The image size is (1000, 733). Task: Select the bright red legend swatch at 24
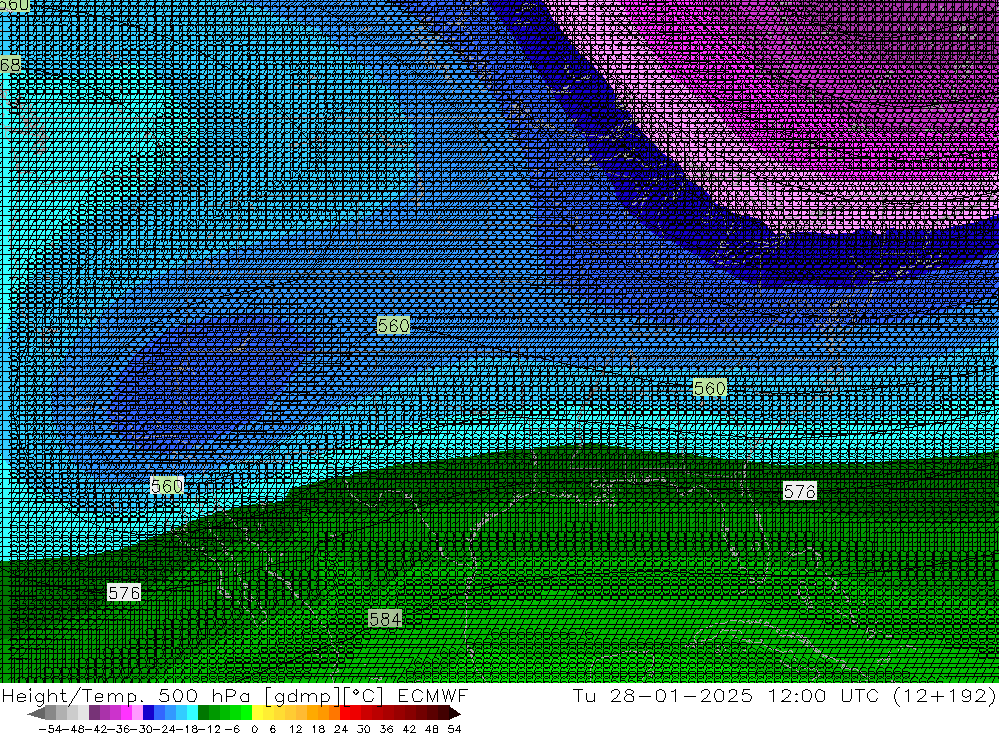(345, 713)
